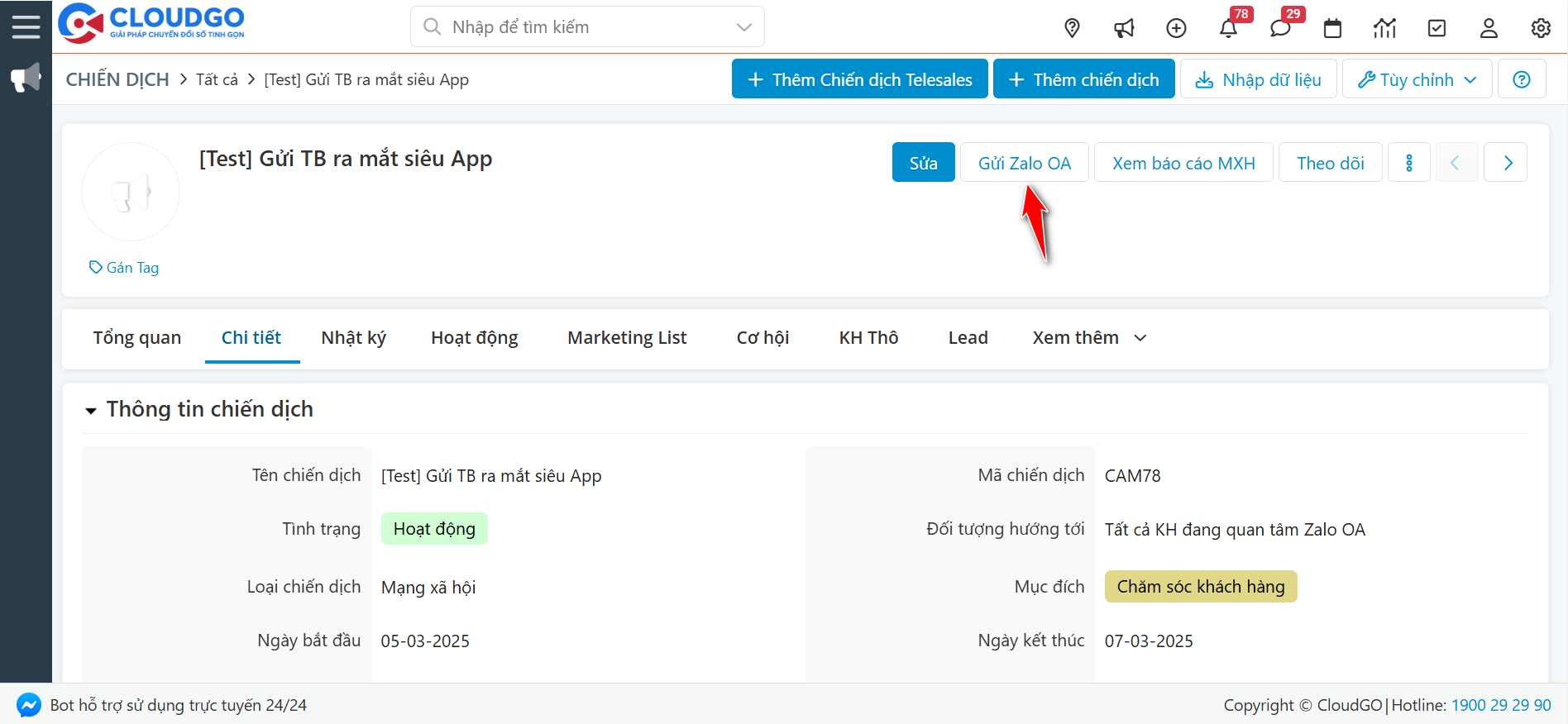Click the Sửa edit button
This screenshot has width=1568, height=724.
(923, 163)
